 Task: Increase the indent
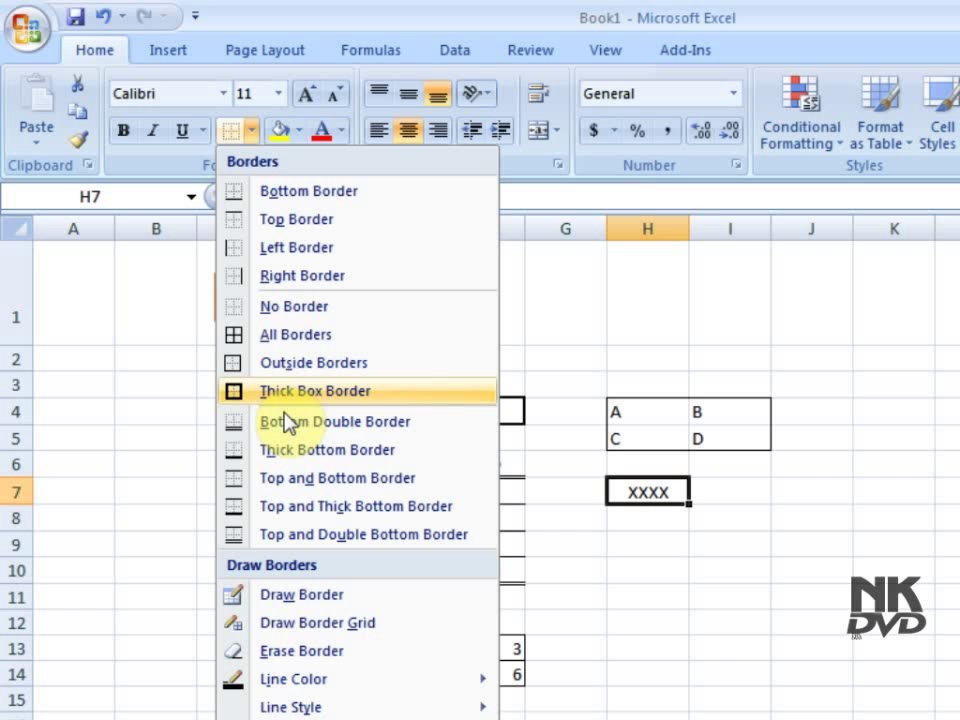(501, 130)
